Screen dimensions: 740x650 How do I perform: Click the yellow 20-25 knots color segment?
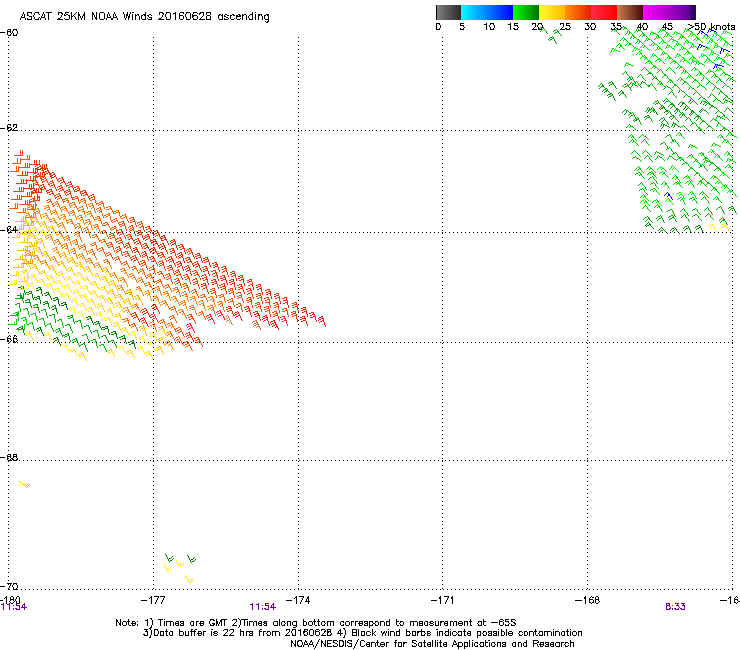[x=552, y=12]
